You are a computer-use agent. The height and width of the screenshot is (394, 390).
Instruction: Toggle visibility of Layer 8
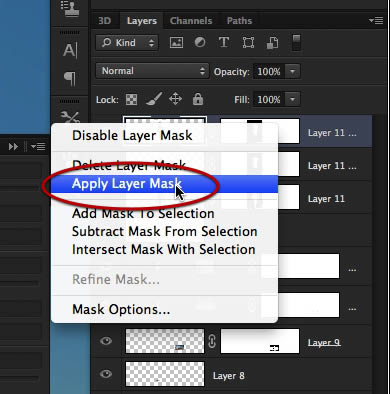coord(106,374)
